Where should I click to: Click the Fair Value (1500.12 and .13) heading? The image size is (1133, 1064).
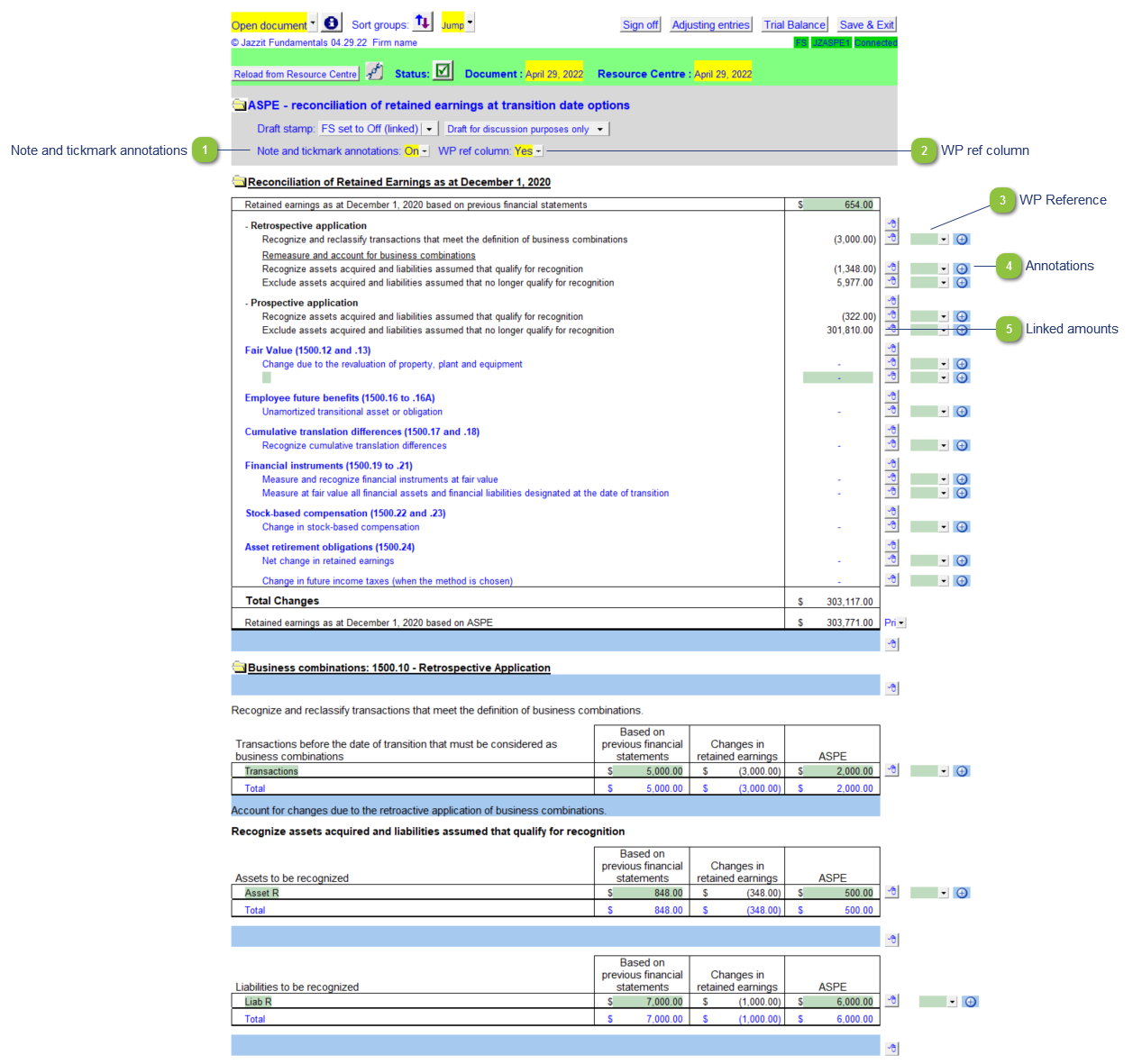(x=307, y=350)
